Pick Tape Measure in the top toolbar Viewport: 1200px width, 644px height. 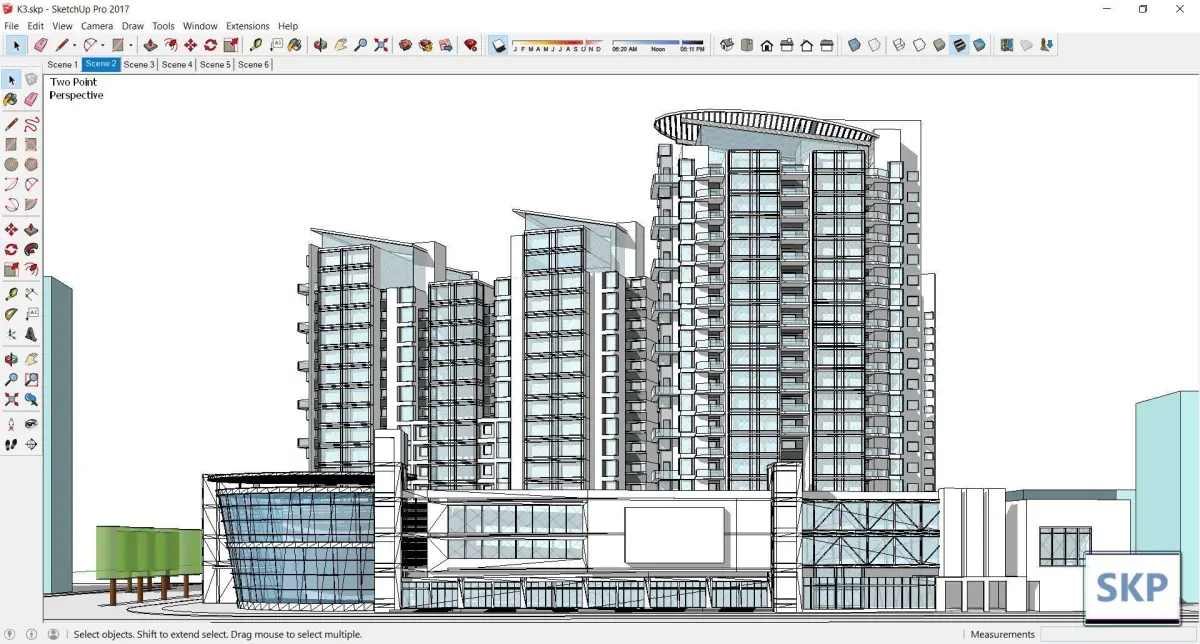point(256,45)
